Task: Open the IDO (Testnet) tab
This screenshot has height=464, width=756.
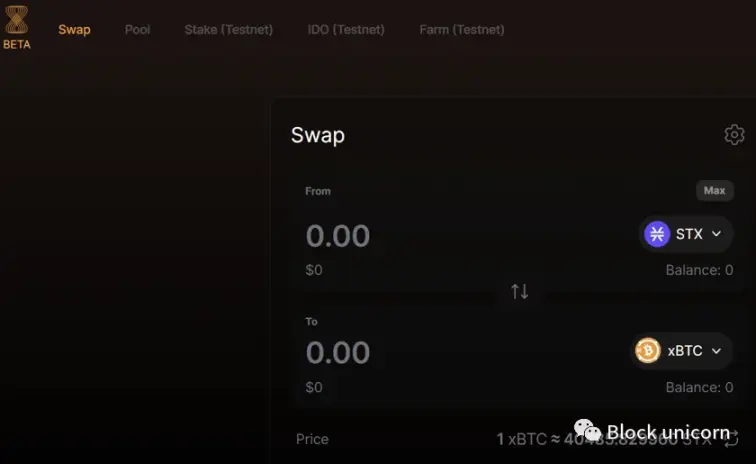Action: click(x=346, y=29)
